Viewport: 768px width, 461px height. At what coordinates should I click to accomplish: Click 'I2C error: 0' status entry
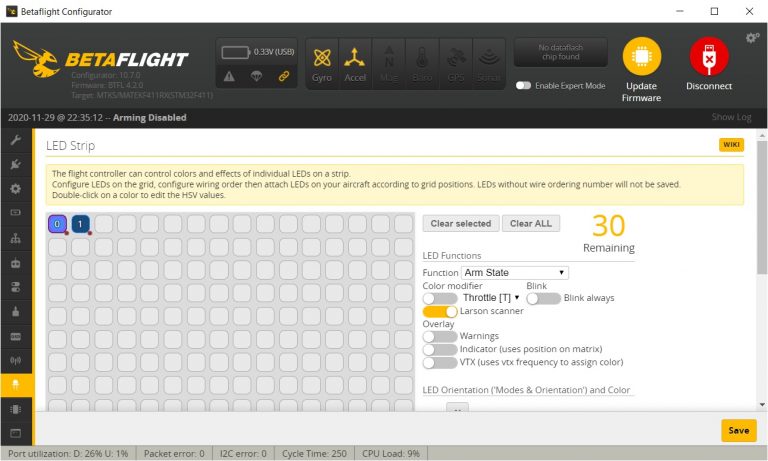[x=243, y=454]
